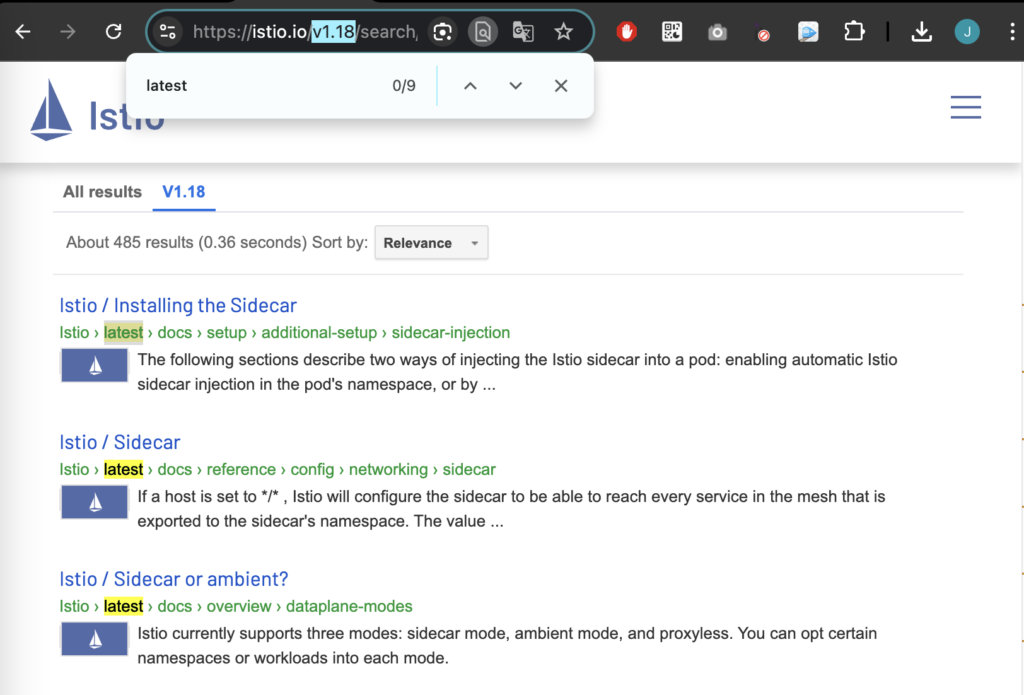Click the snippet about host set to */*
This screenshot has width=1024, height=695.
(x=511, y=509)
